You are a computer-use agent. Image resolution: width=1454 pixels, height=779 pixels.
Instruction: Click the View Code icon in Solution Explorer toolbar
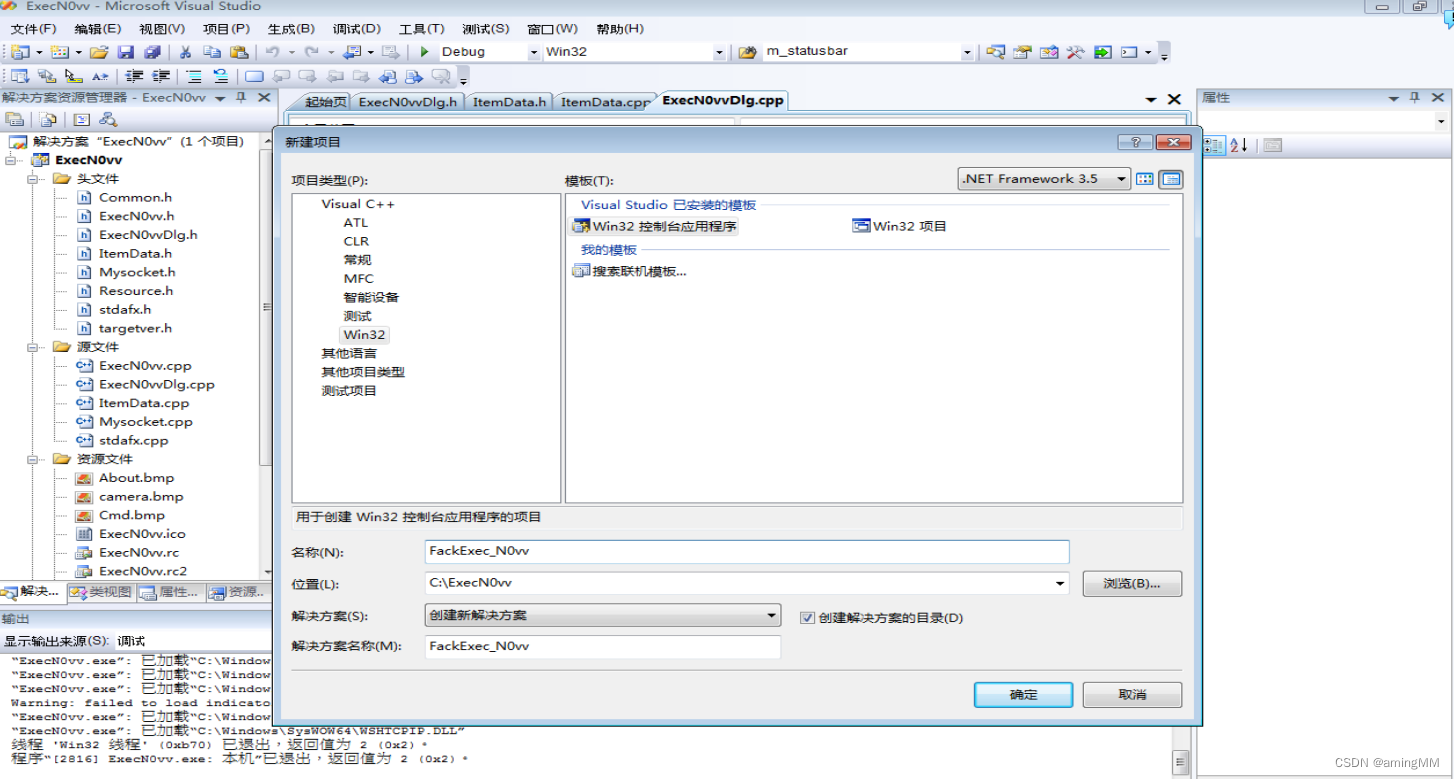tap(81, 120)
